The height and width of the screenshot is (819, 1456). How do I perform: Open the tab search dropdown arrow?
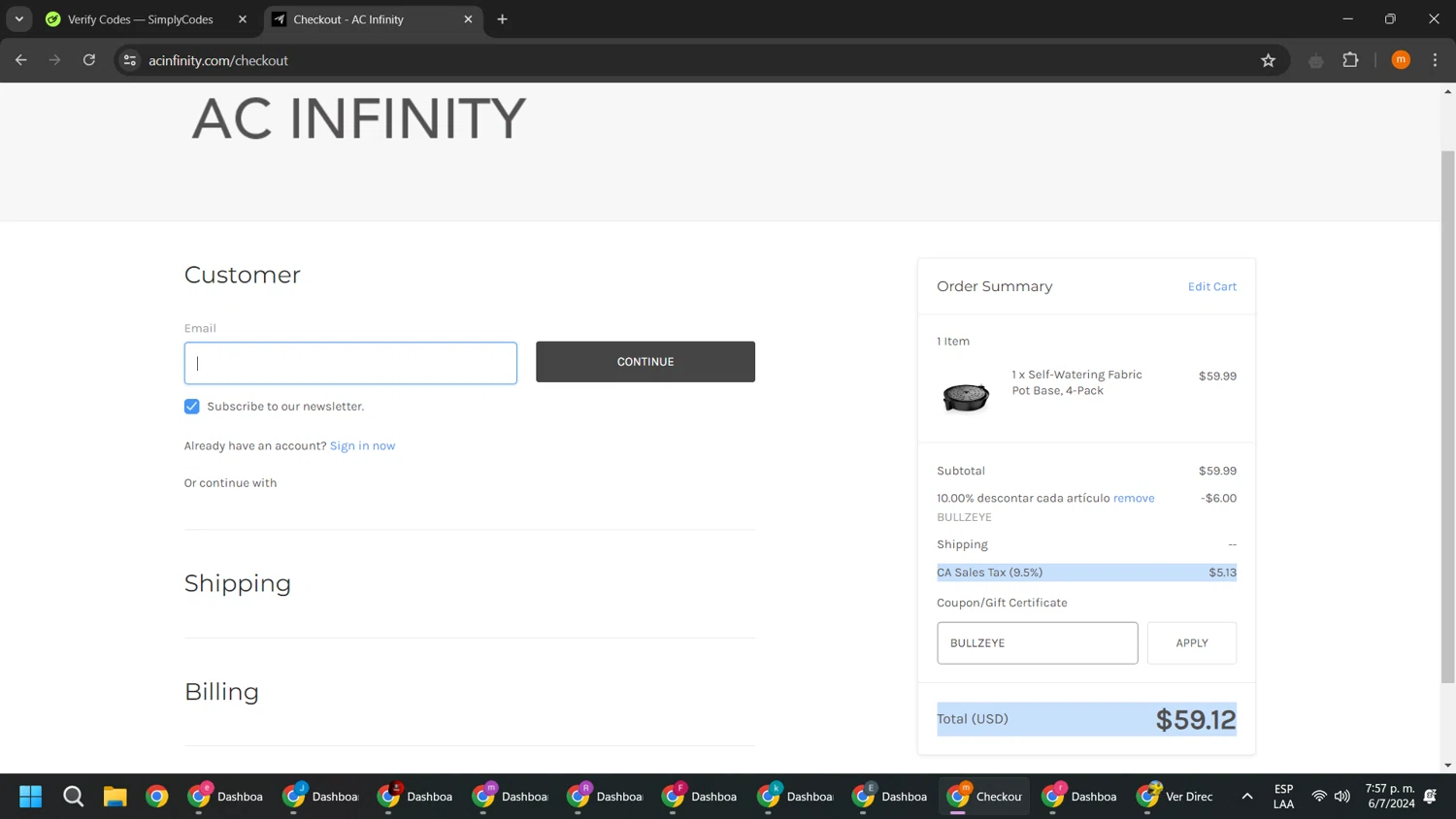(x=19, y=19)
